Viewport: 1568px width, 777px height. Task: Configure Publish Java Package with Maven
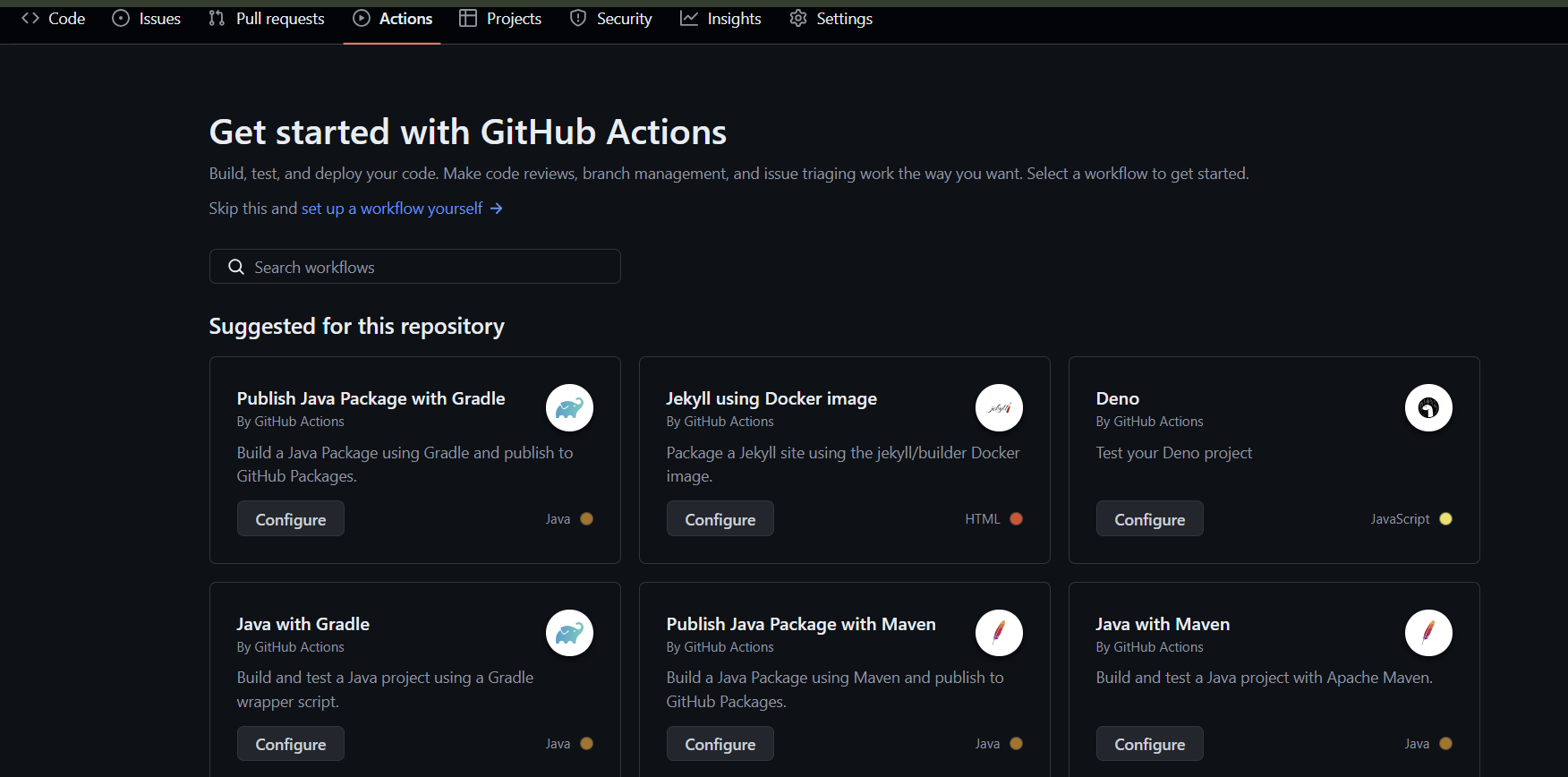[x=720, y=744]
